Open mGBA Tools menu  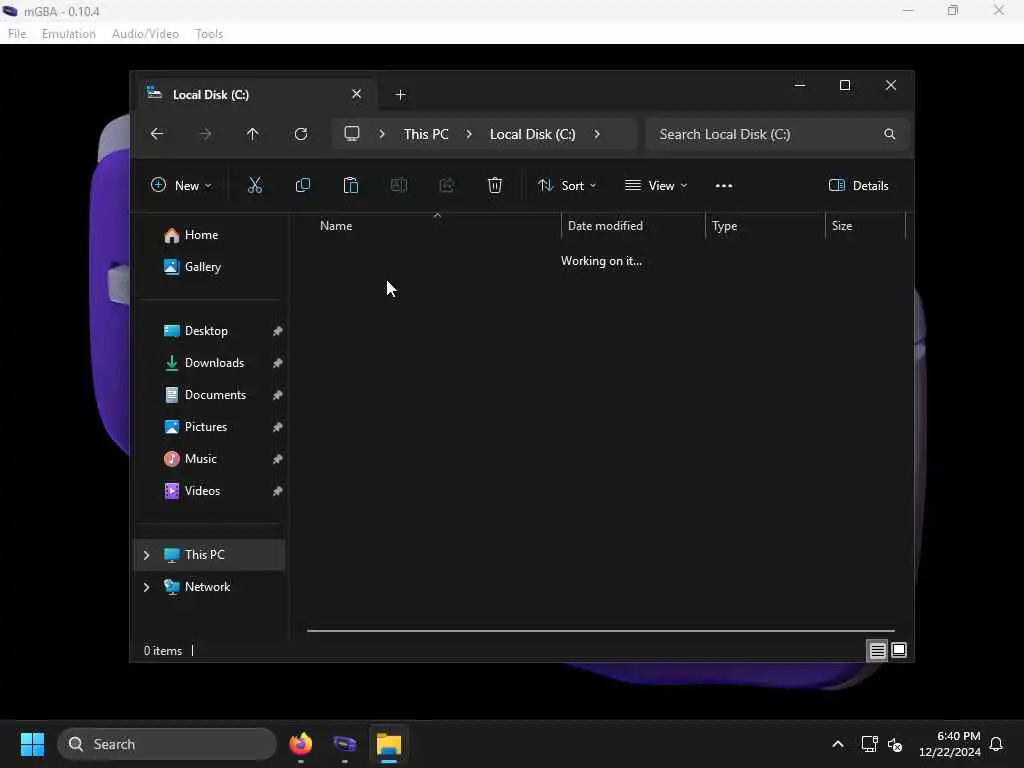click(x=209, y=34)
